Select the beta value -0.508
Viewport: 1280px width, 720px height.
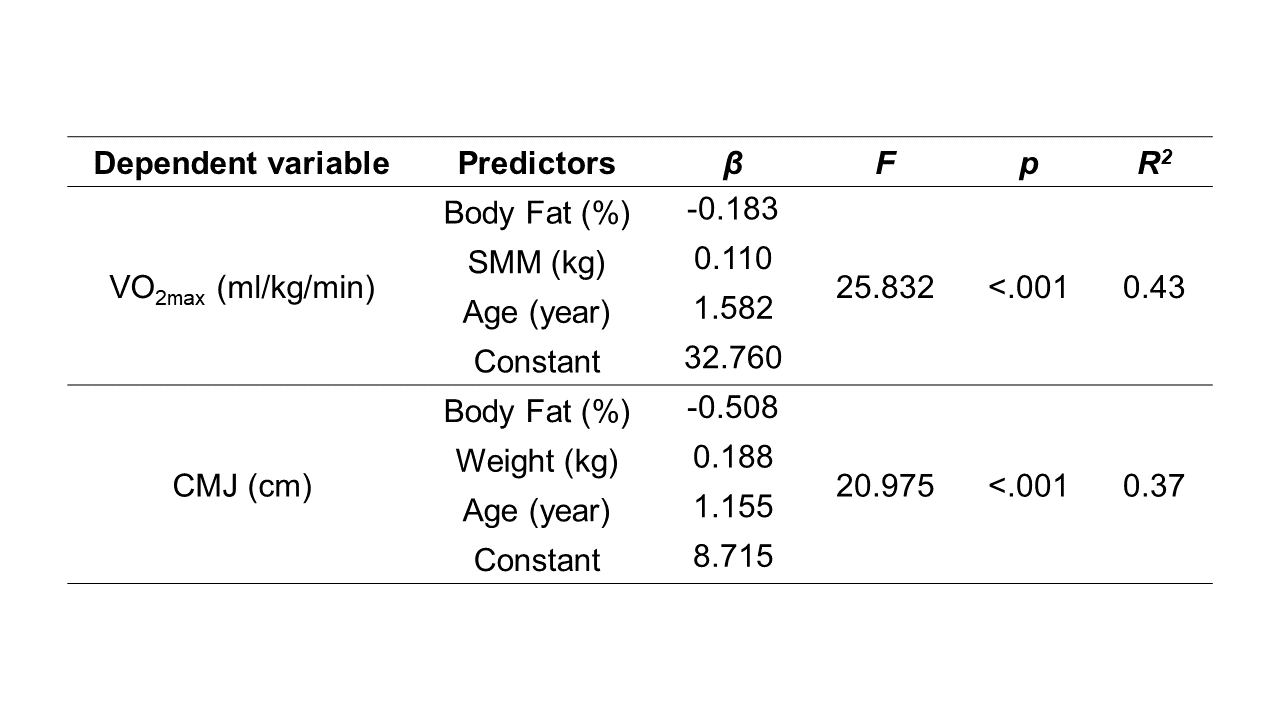tap(732, 407)
